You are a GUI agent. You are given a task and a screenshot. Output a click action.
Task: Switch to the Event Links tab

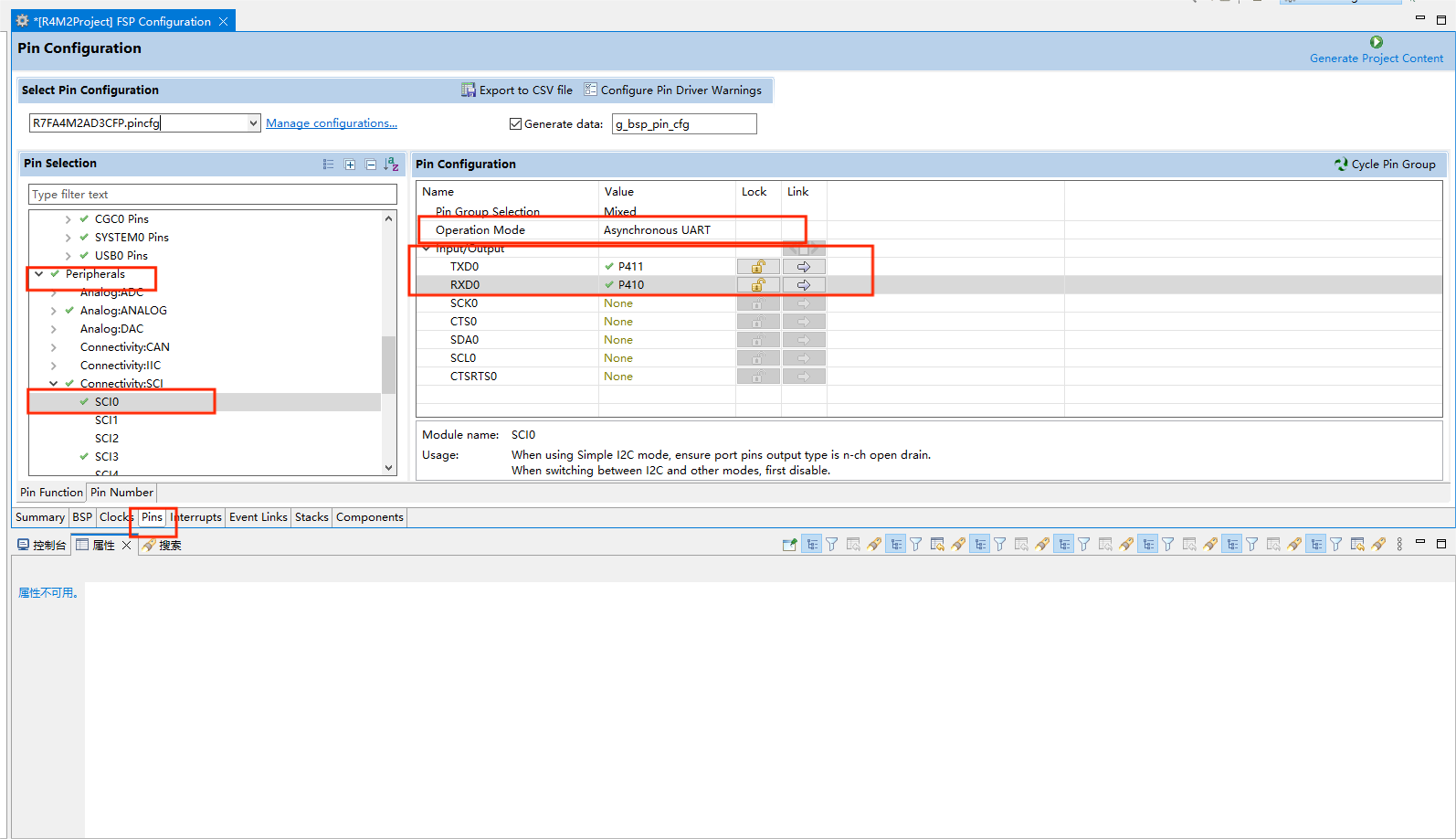click(x=258, y=517)
